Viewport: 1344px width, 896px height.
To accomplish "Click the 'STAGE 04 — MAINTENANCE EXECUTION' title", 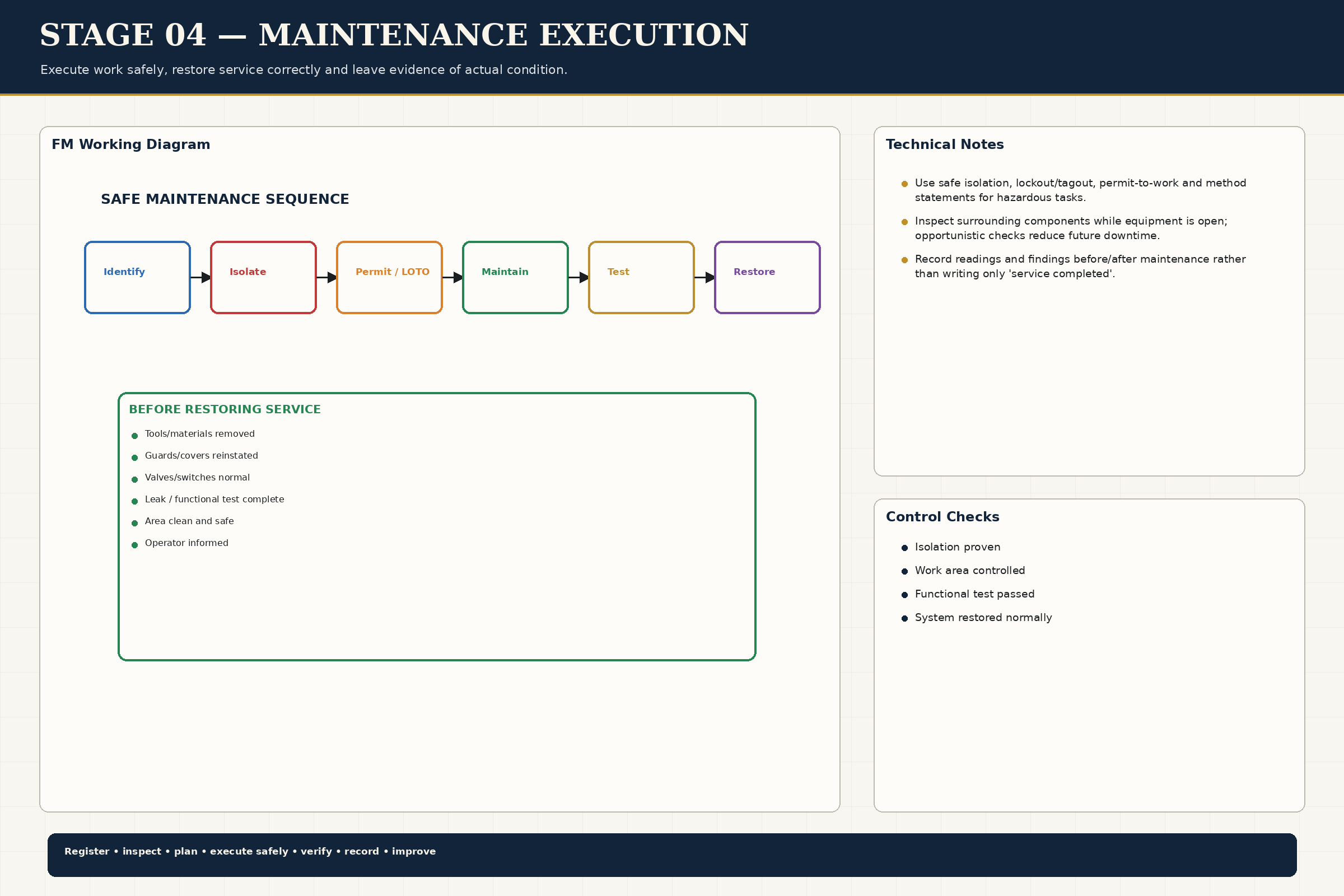I will click(394, 35).
